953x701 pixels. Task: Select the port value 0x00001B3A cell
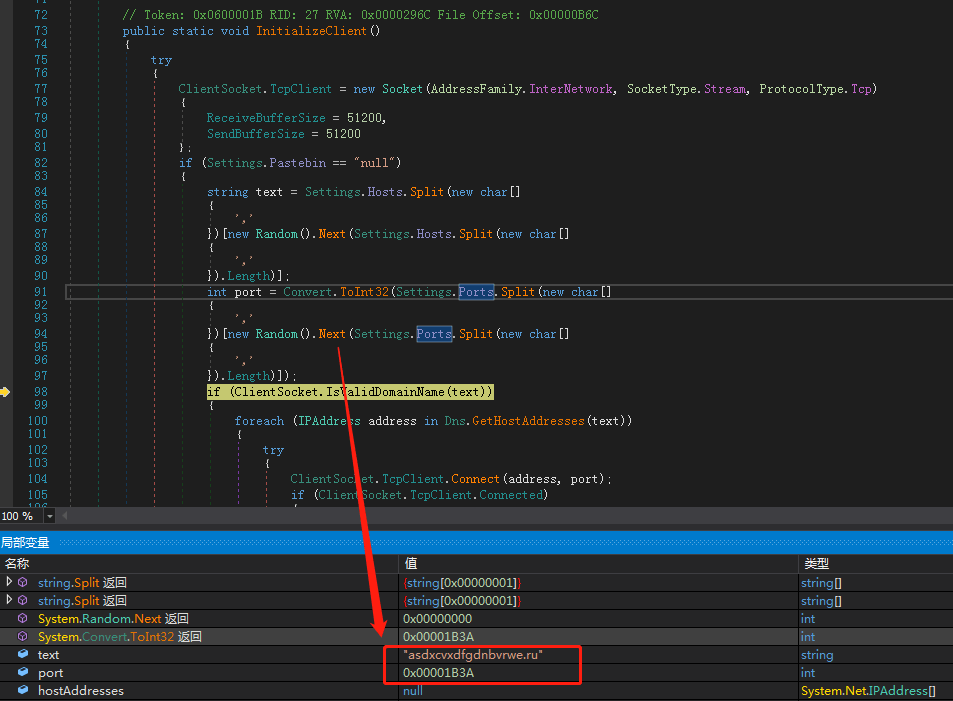point(438,672)
